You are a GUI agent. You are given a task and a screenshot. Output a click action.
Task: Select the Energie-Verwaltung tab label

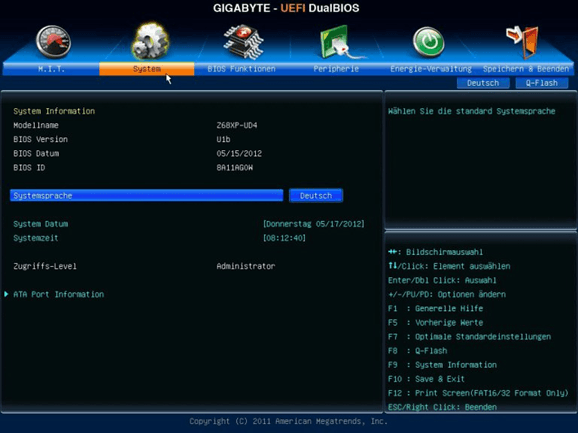(x=431, y=69)
